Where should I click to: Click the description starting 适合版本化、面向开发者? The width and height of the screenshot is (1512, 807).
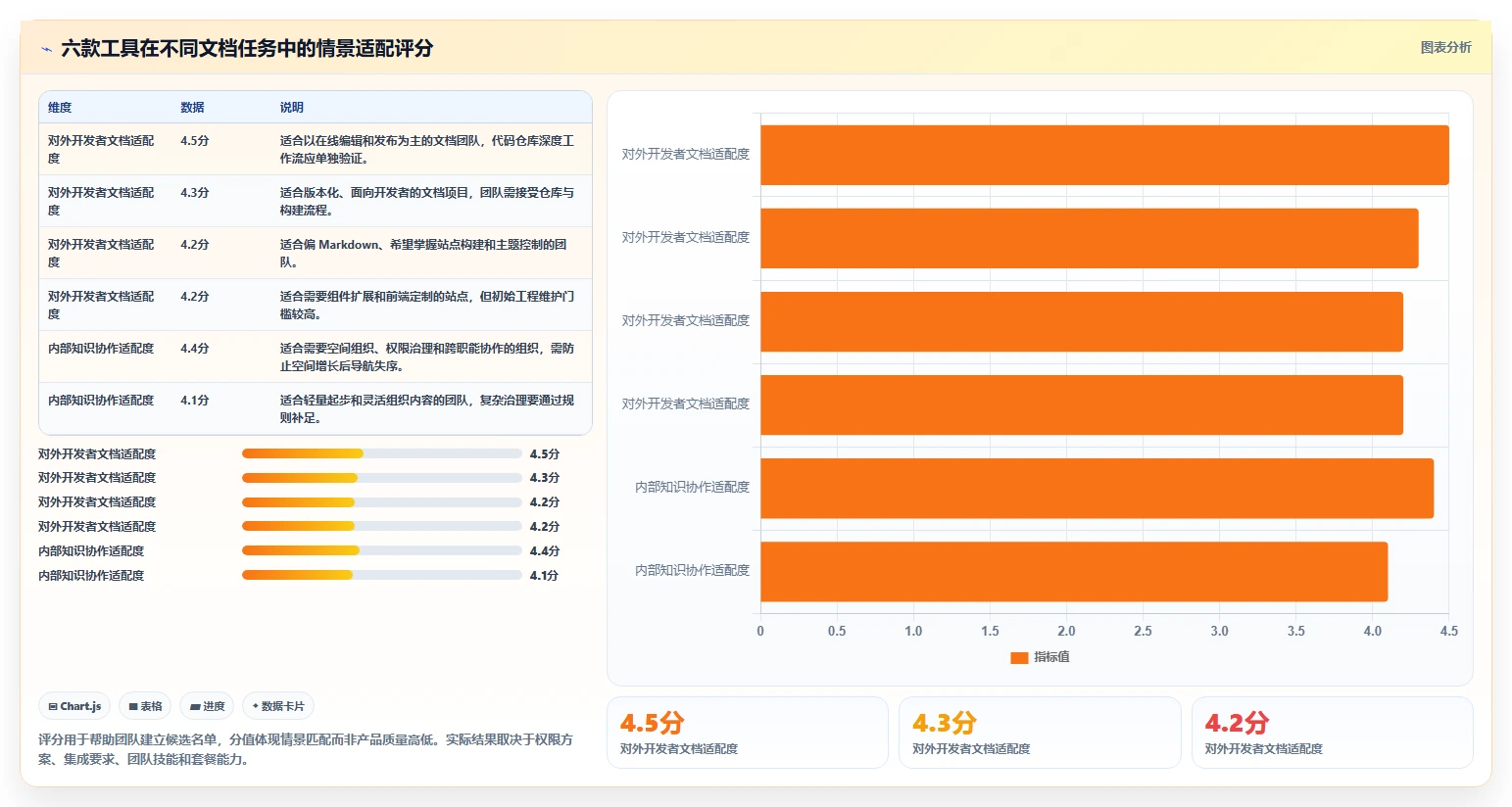pyautogui.click(x=427, y=202)
